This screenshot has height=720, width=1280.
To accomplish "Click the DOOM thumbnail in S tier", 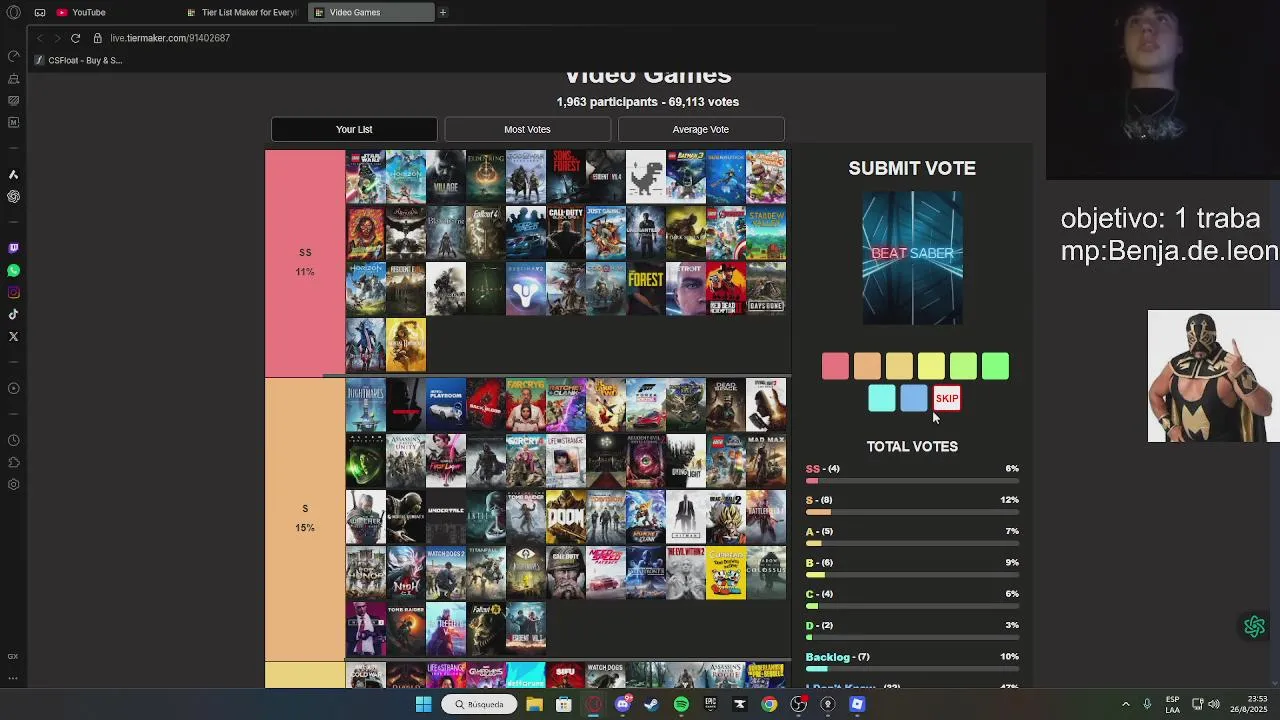I will click(566, 516).
